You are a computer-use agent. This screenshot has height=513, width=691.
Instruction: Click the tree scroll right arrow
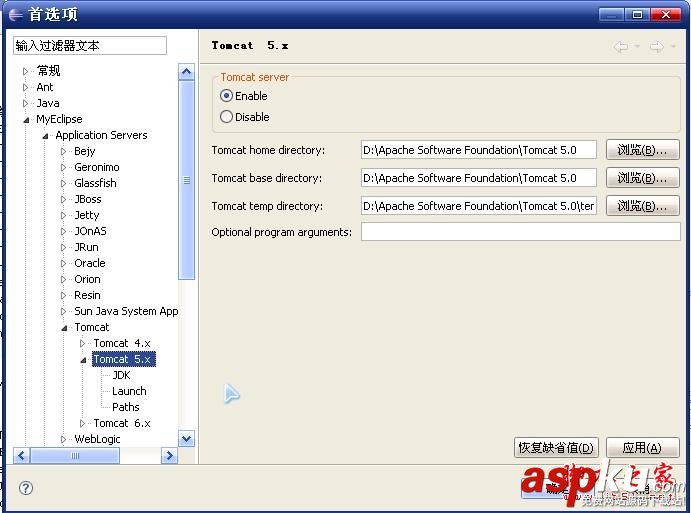pyautogui.click(x=169, y=455)
